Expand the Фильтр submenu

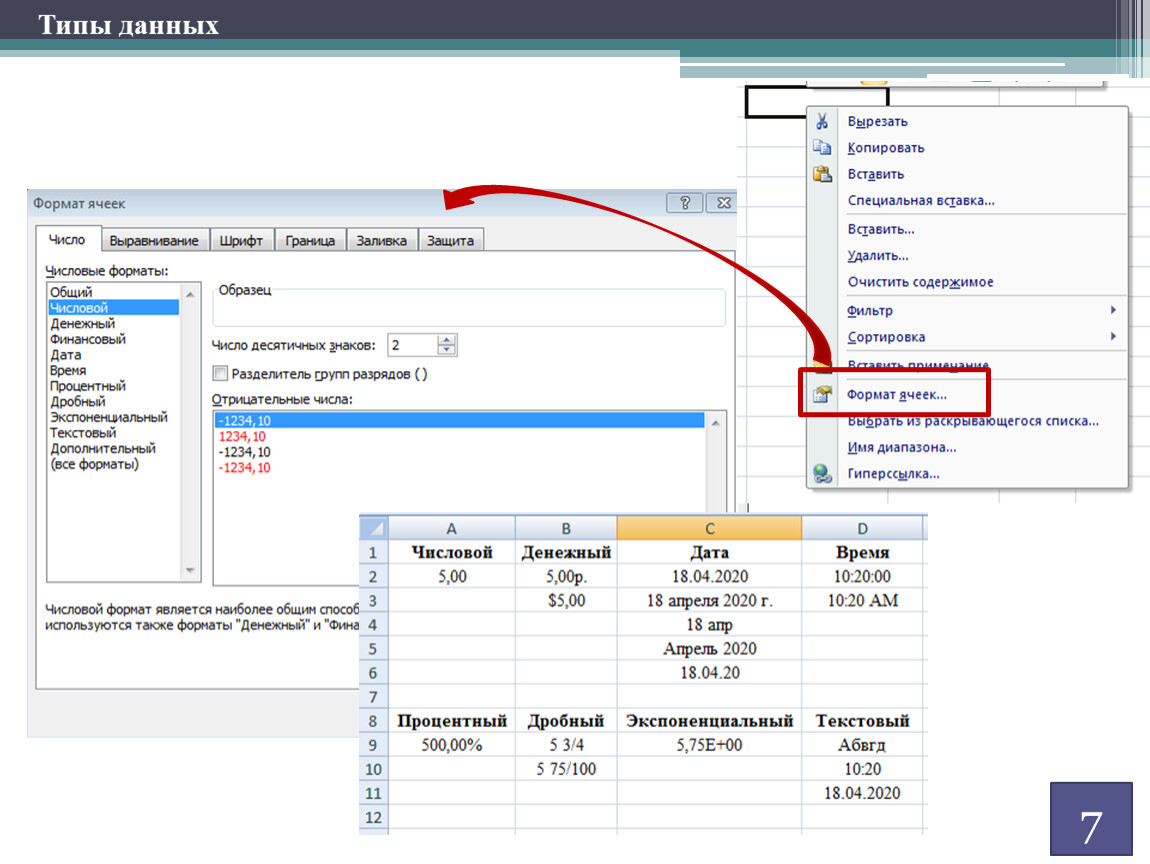[x=1112, y=311]
